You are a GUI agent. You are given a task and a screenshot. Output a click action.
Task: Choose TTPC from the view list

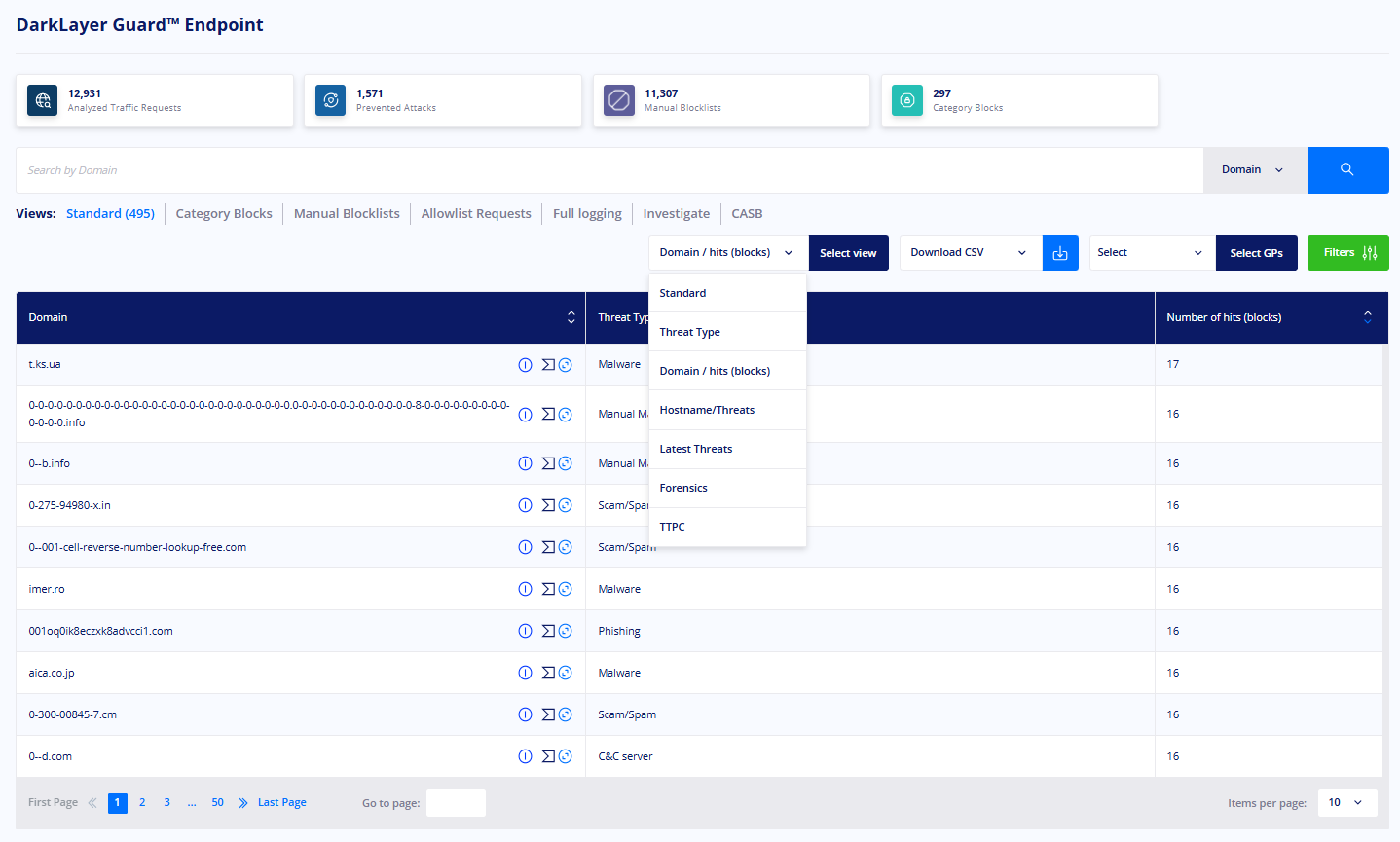(727, 527)
